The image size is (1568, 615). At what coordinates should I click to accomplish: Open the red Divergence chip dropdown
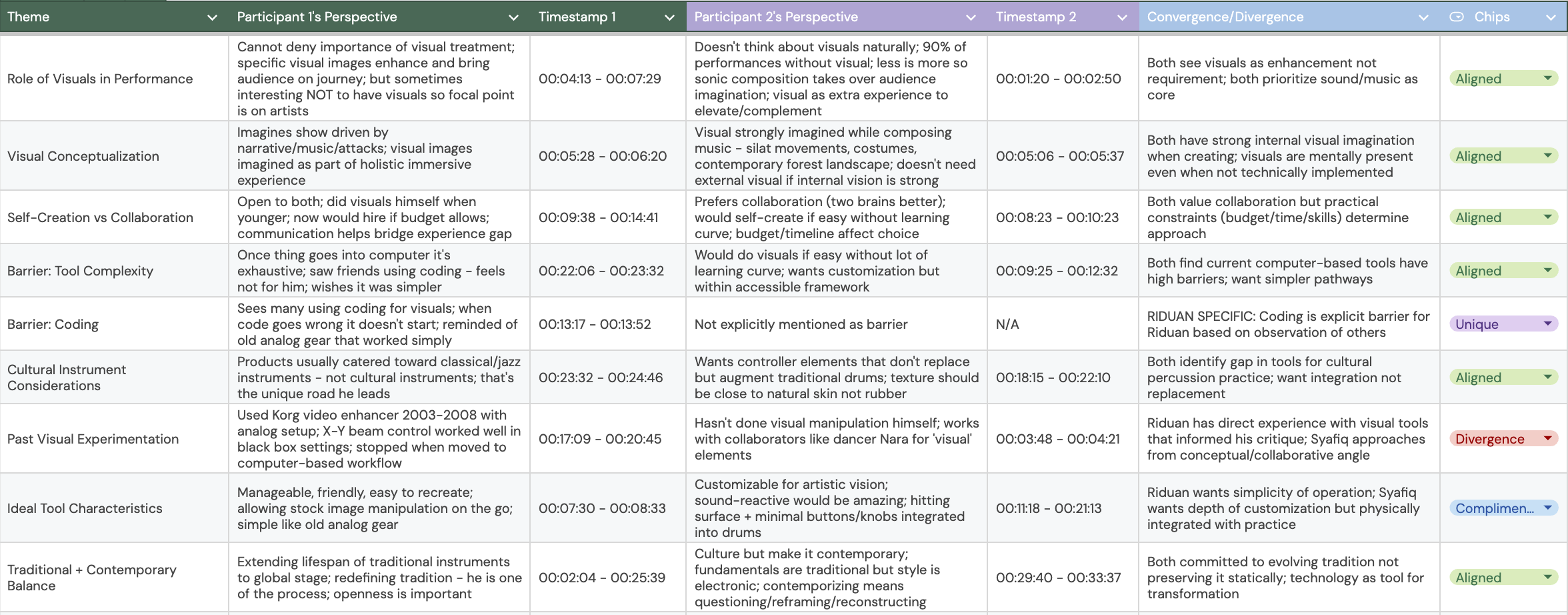click(x=1548, y=438)
